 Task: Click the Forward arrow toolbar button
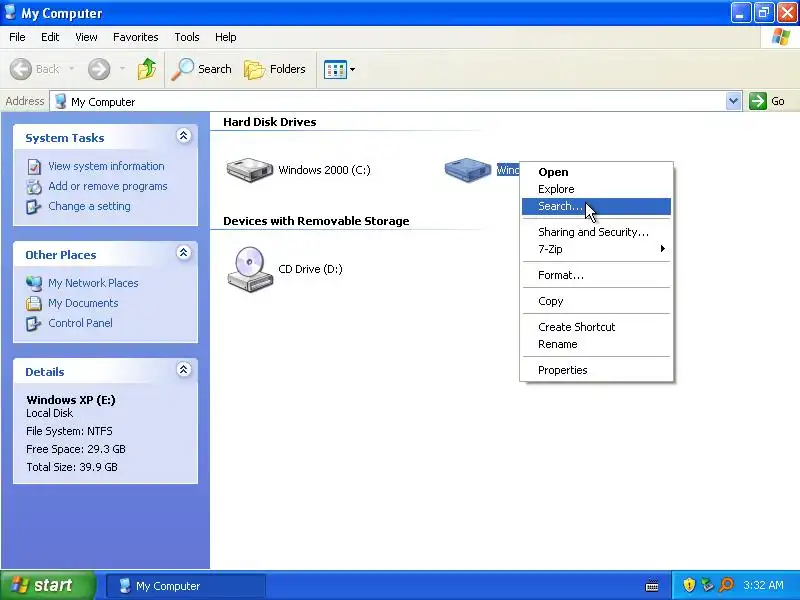click(x=99, y=69)
